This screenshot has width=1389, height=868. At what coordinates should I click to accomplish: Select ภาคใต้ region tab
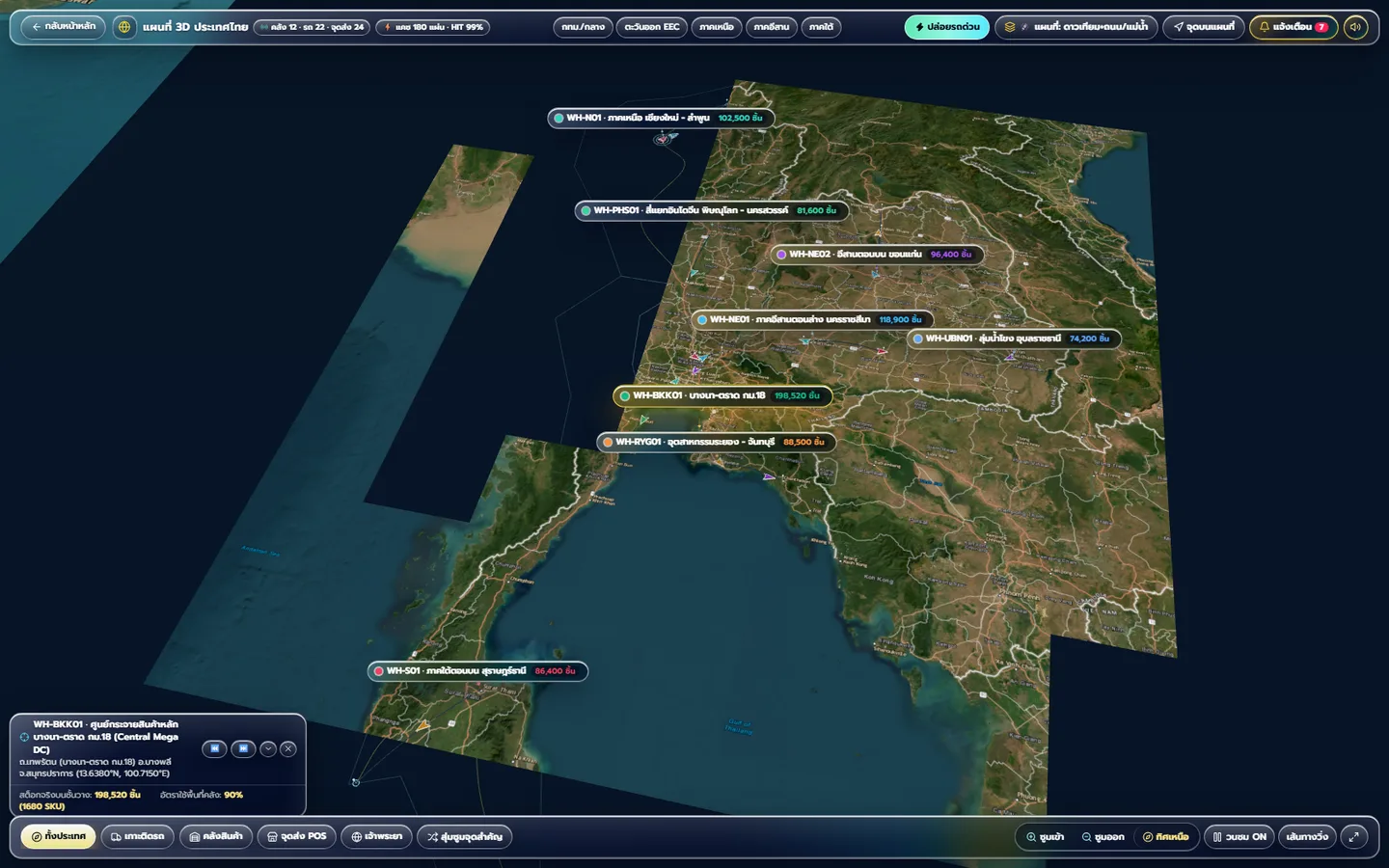[821, 27]
